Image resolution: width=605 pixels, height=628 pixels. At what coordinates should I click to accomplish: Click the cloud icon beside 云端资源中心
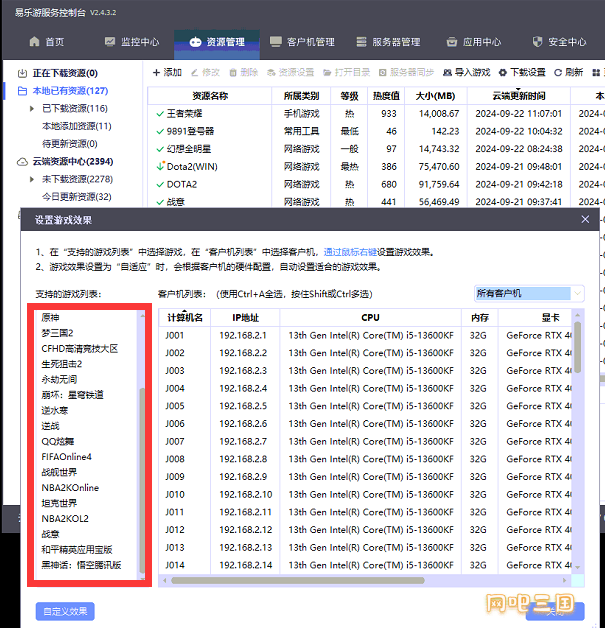tap(22, 162)
